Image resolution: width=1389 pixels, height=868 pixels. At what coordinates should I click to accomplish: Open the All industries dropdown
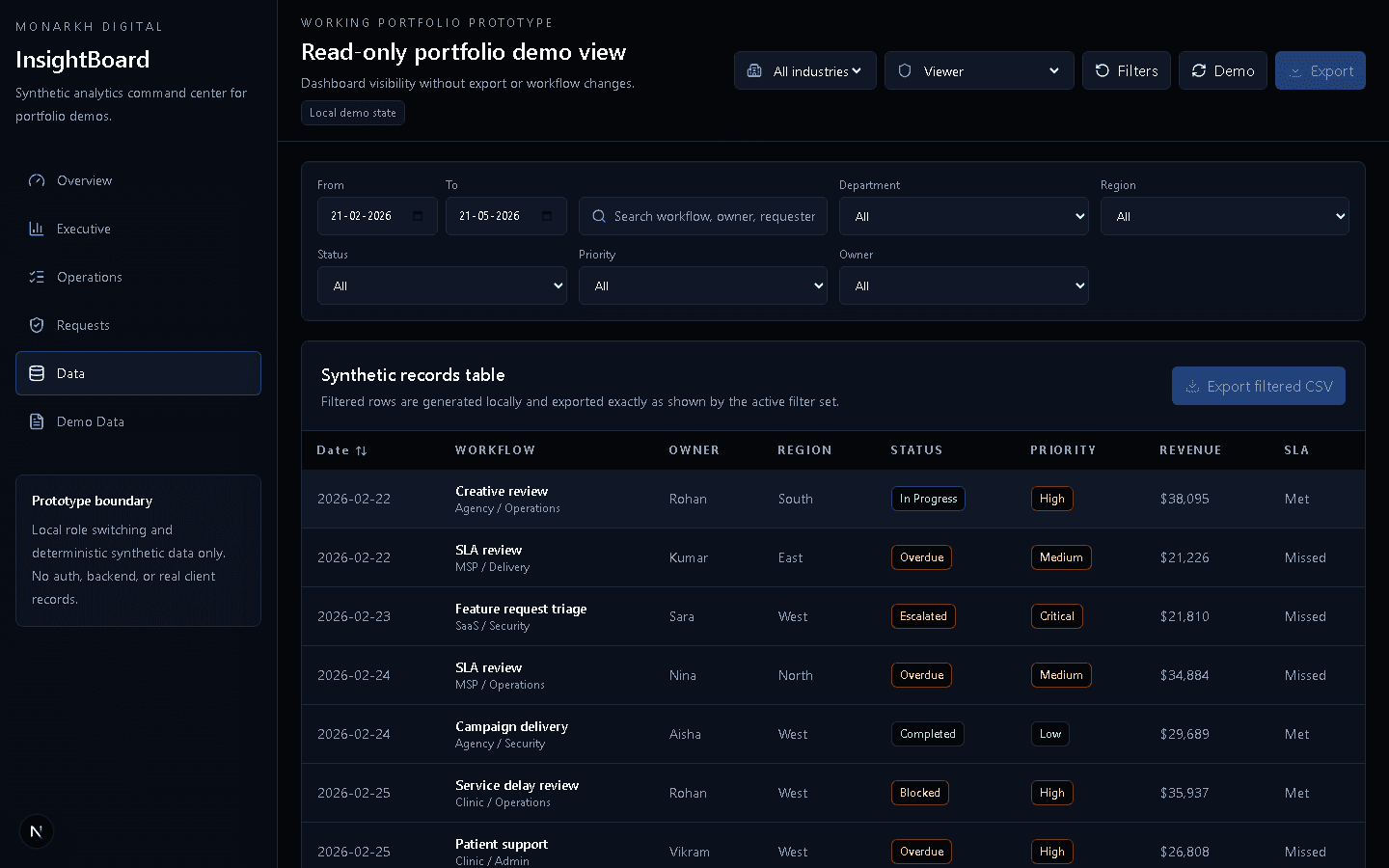coord(805,70)
